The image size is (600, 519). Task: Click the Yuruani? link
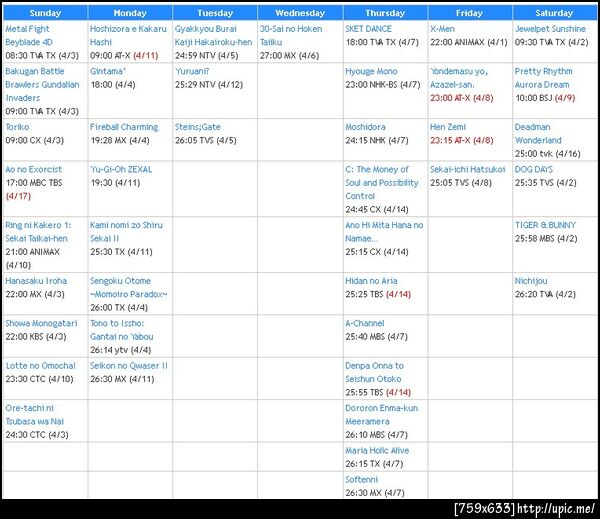click(192, 71)
